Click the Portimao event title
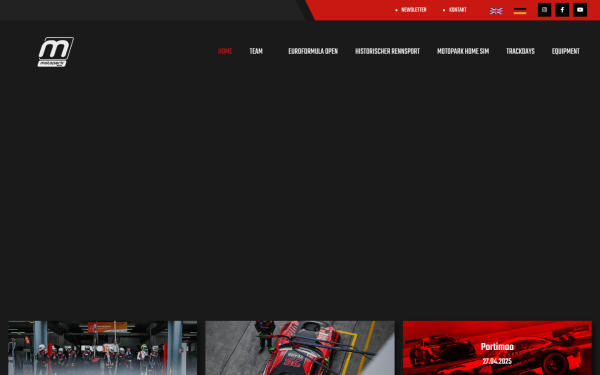600x375 pixels. [x=497, y=347]
